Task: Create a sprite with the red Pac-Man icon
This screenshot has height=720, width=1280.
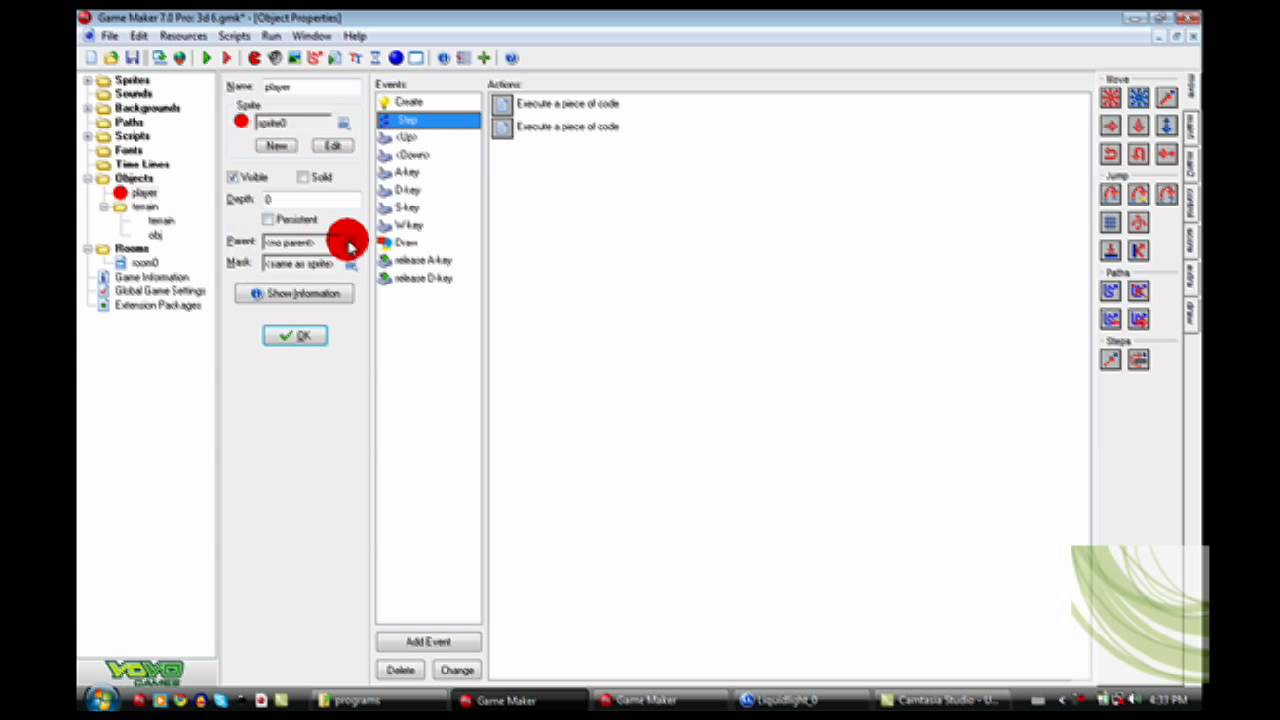Action: 255,58
